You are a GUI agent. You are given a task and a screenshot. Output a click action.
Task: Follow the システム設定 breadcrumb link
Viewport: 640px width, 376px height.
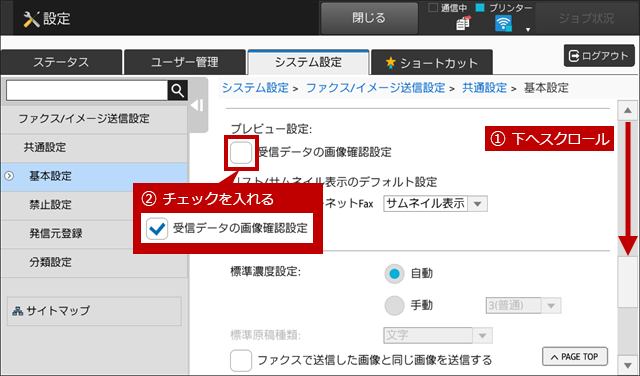[x=255, y=88]
